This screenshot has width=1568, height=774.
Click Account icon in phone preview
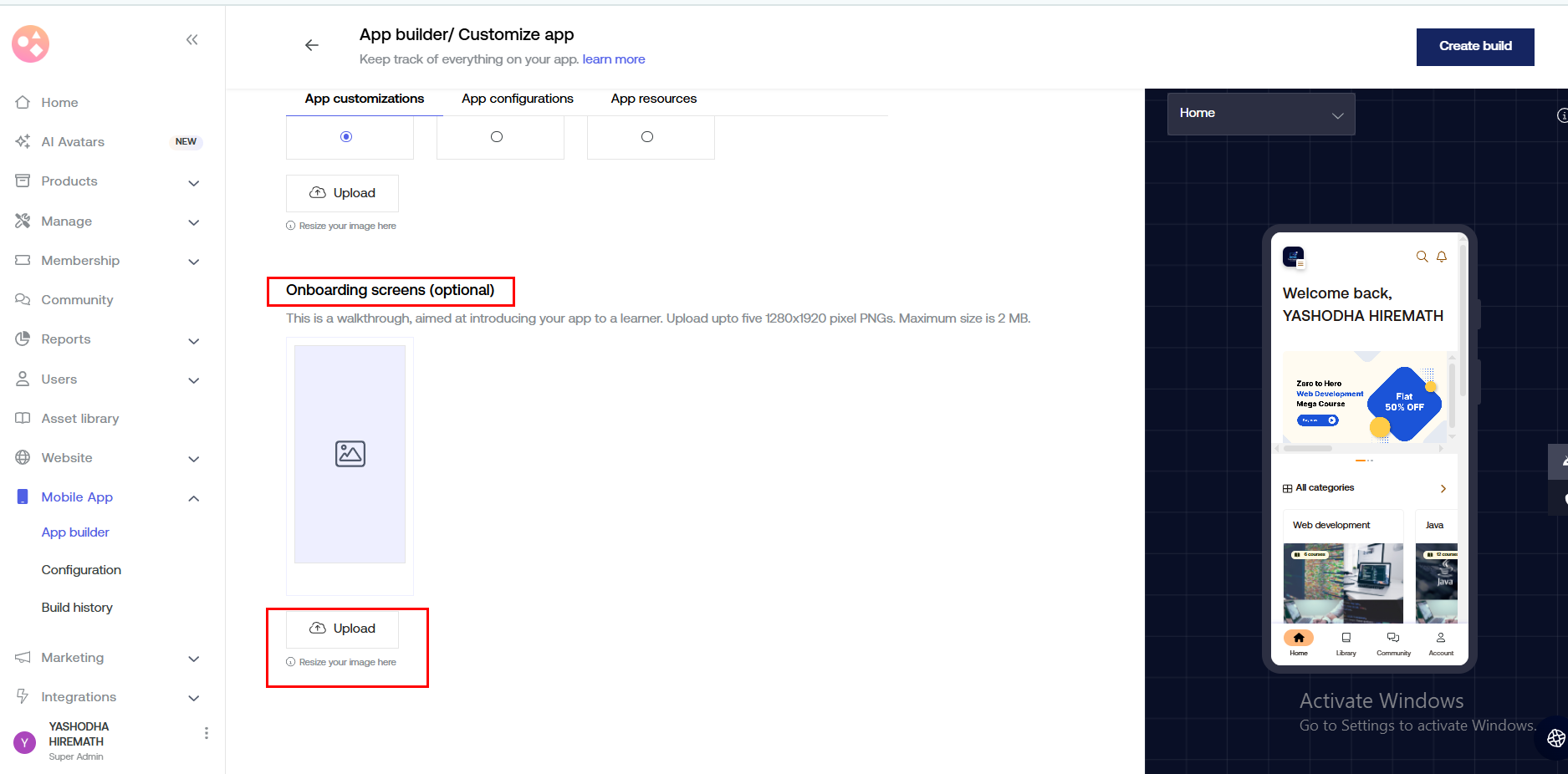[1440, 642]
